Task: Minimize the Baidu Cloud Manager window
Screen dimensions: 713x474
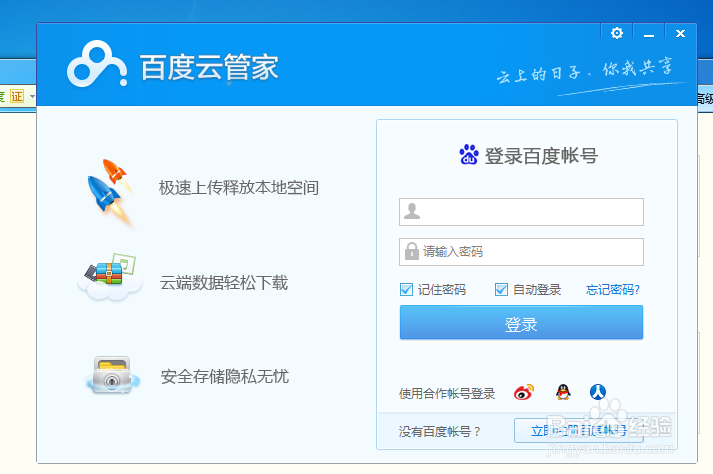Action: (x=649, y=34)
